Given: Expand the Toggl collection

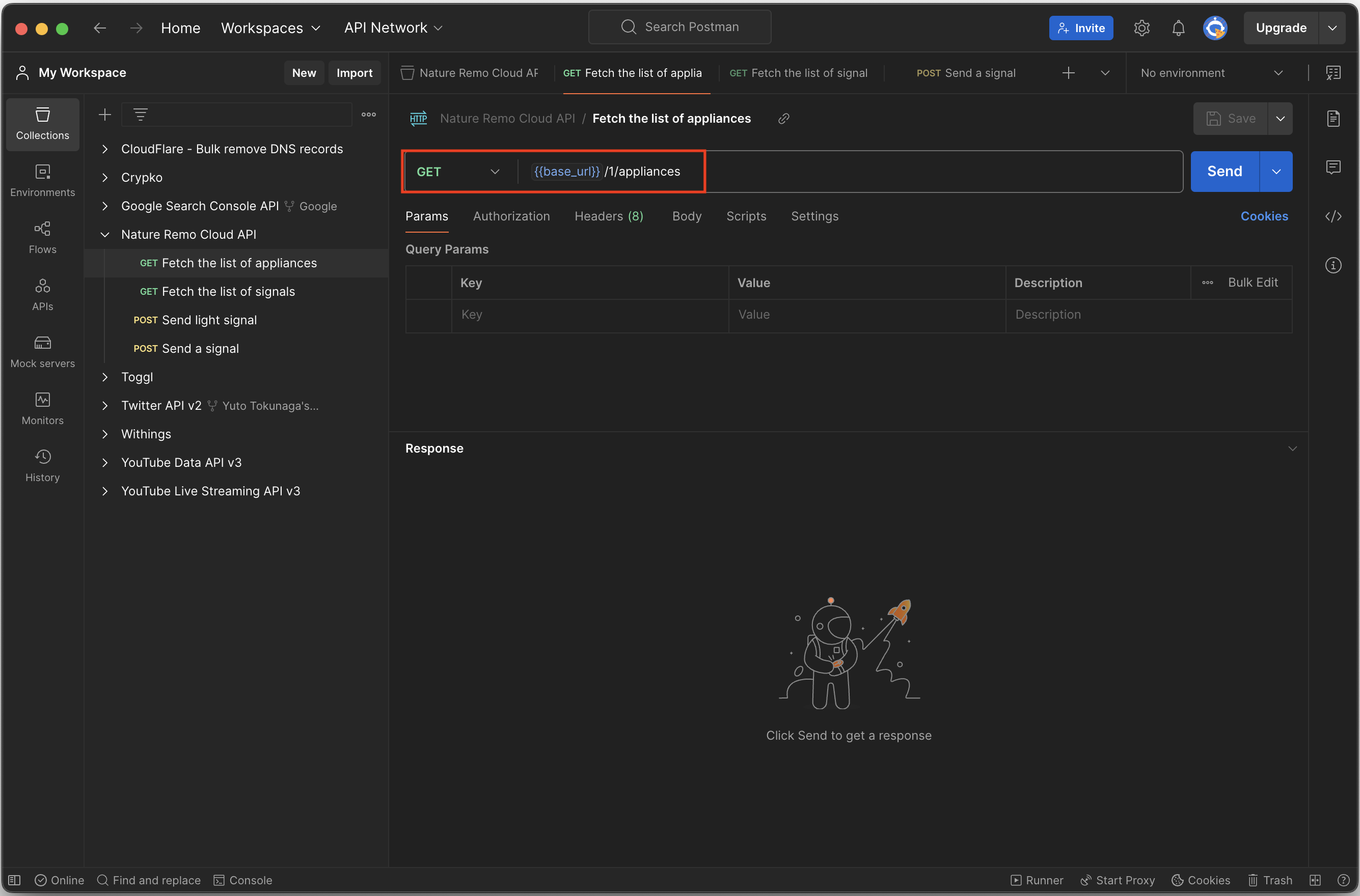Looking at the screenshot, I should click(x=104, y=377).
